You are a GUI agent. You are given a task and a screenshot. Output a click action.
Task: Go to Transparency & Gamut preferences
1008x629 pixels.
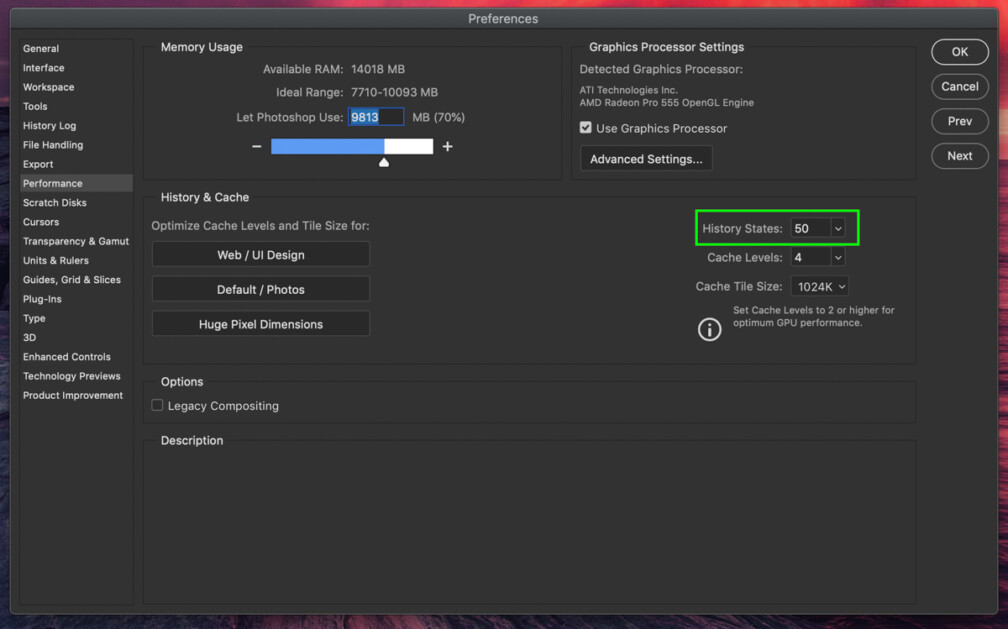[76, 241]
